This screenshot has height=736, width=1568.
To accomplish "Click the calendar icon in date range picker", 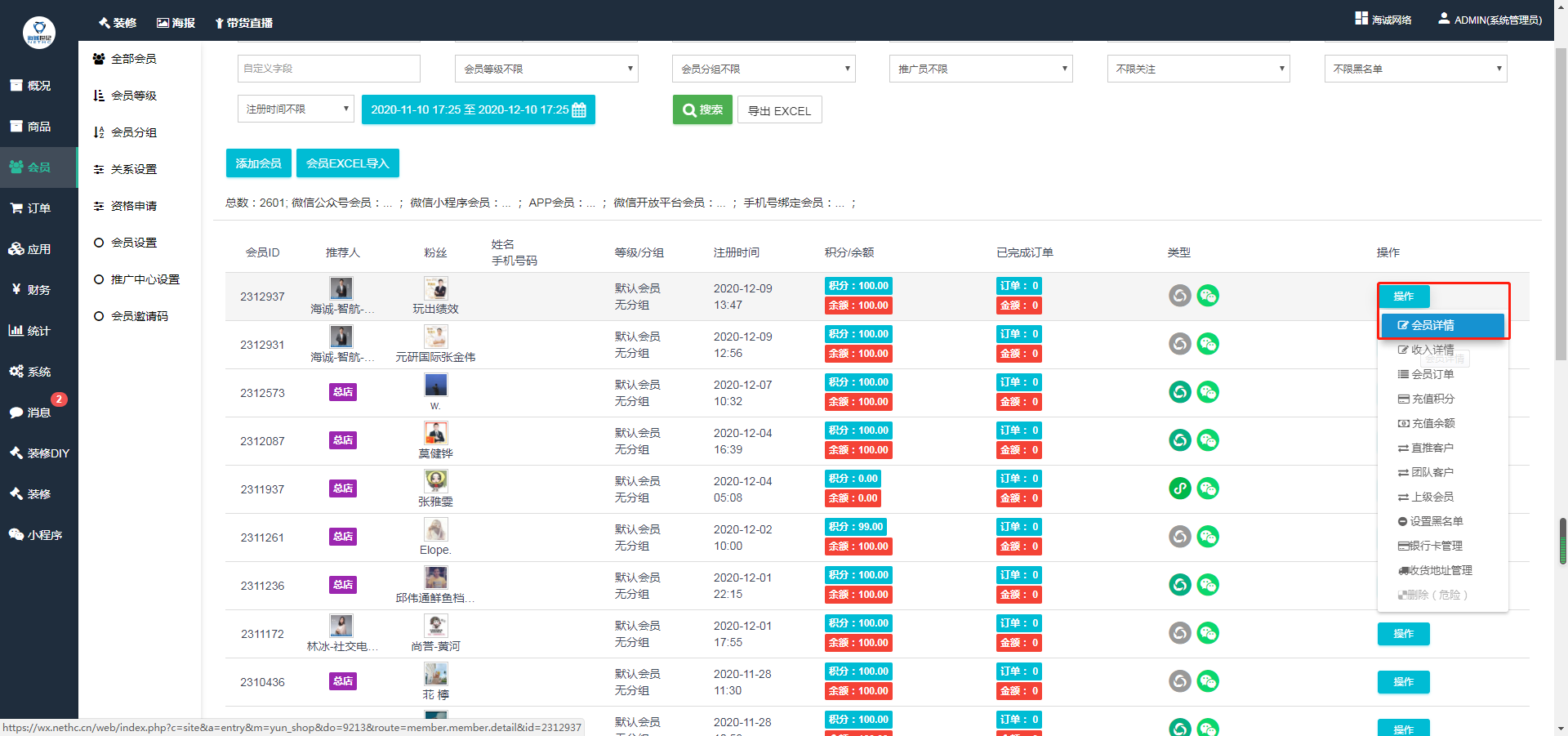I will (579, 110).
